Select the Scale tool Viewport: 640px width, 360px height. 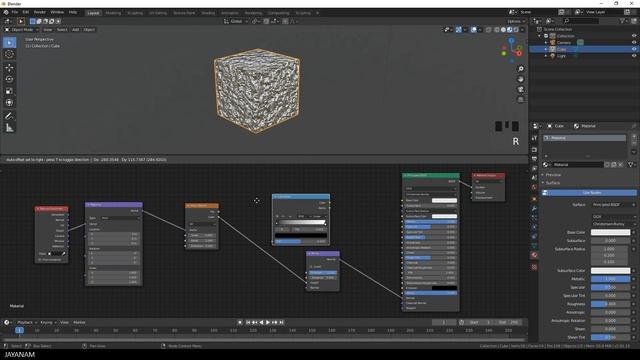click(9, 91)
